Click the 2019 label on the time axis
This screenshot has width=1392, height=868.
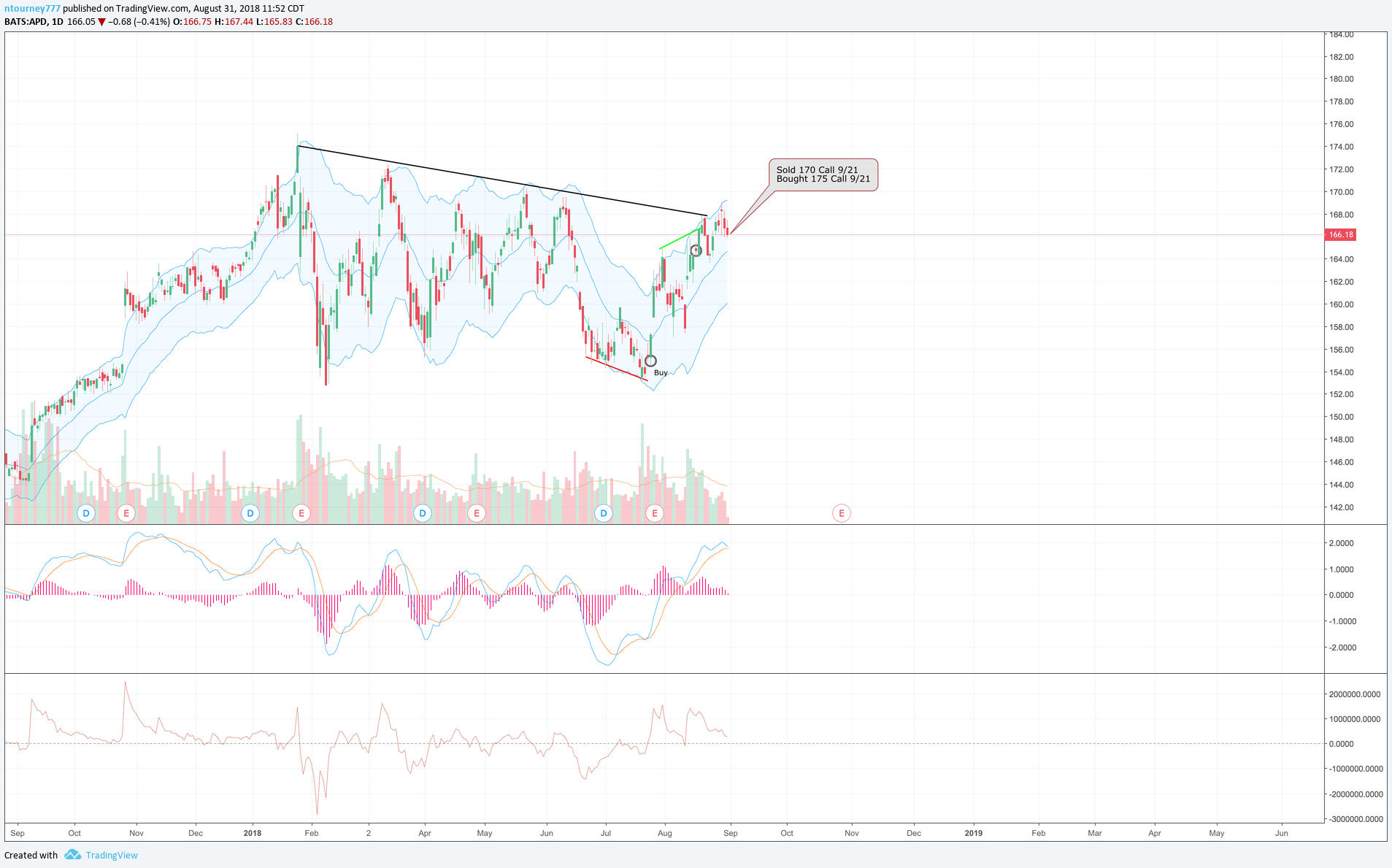coord(974,833)
